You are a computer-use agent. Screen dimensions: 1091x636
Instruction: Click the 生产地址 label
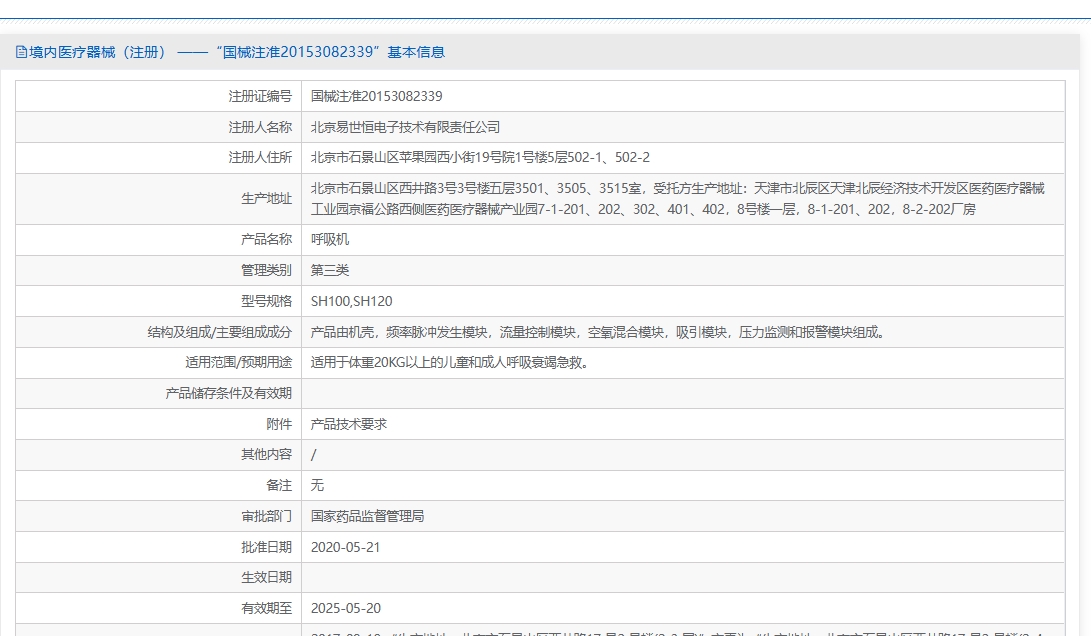coord(266,198)
